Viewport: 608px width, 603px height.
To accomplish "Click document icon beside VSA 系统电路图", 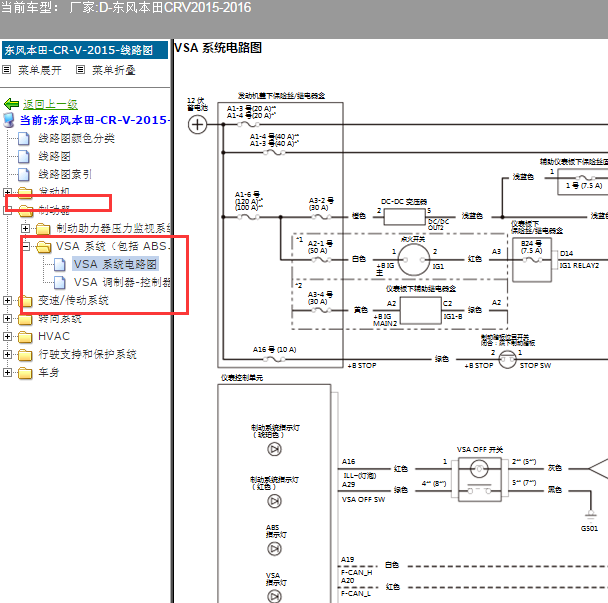I will 60,264.
